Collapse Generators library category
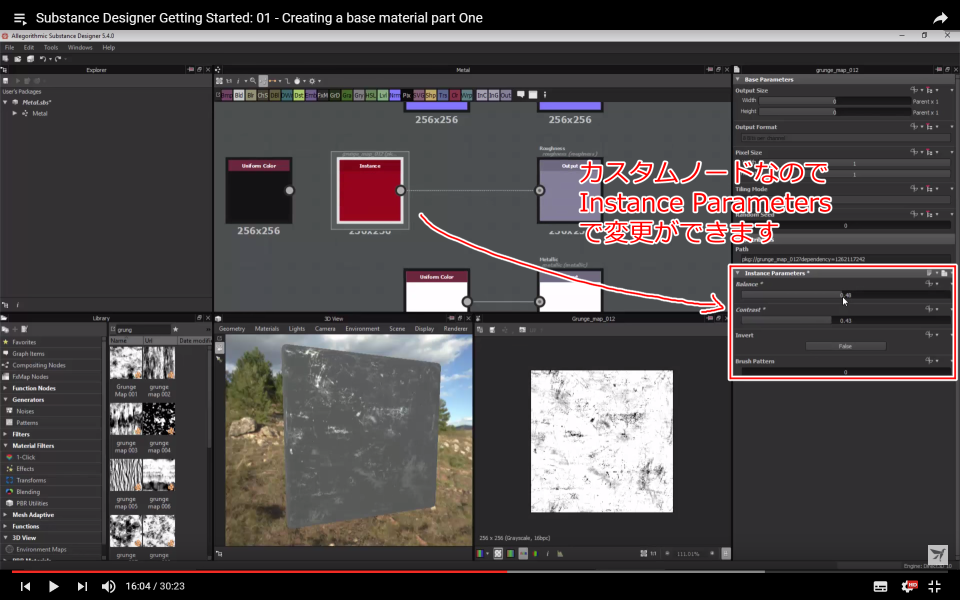Screen dimensions: 960x600 (x=6, y=400)
